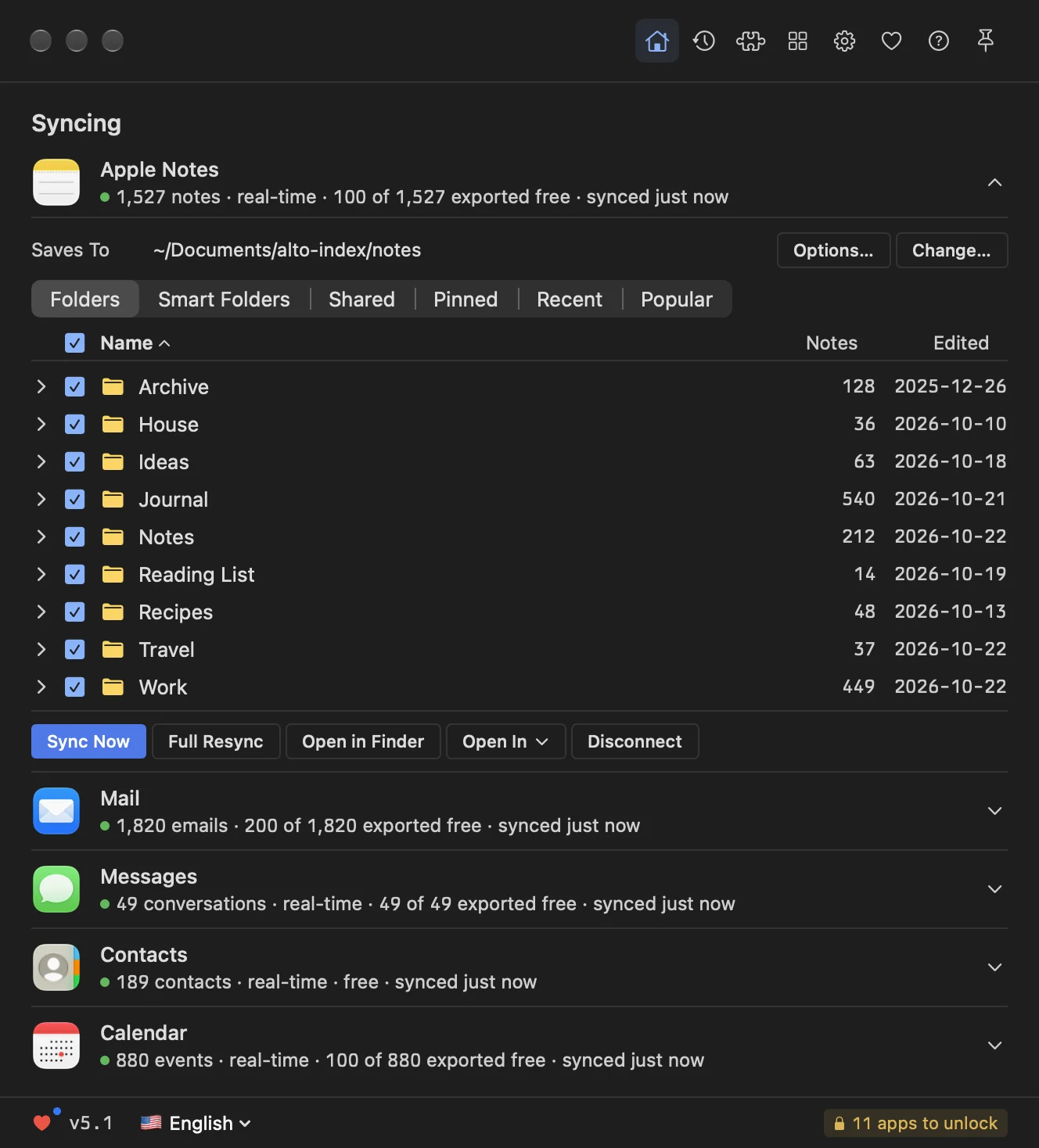
Task: Open the puzzle piece extensions icon
Action: pyautogui.click(x=750, y=41)
